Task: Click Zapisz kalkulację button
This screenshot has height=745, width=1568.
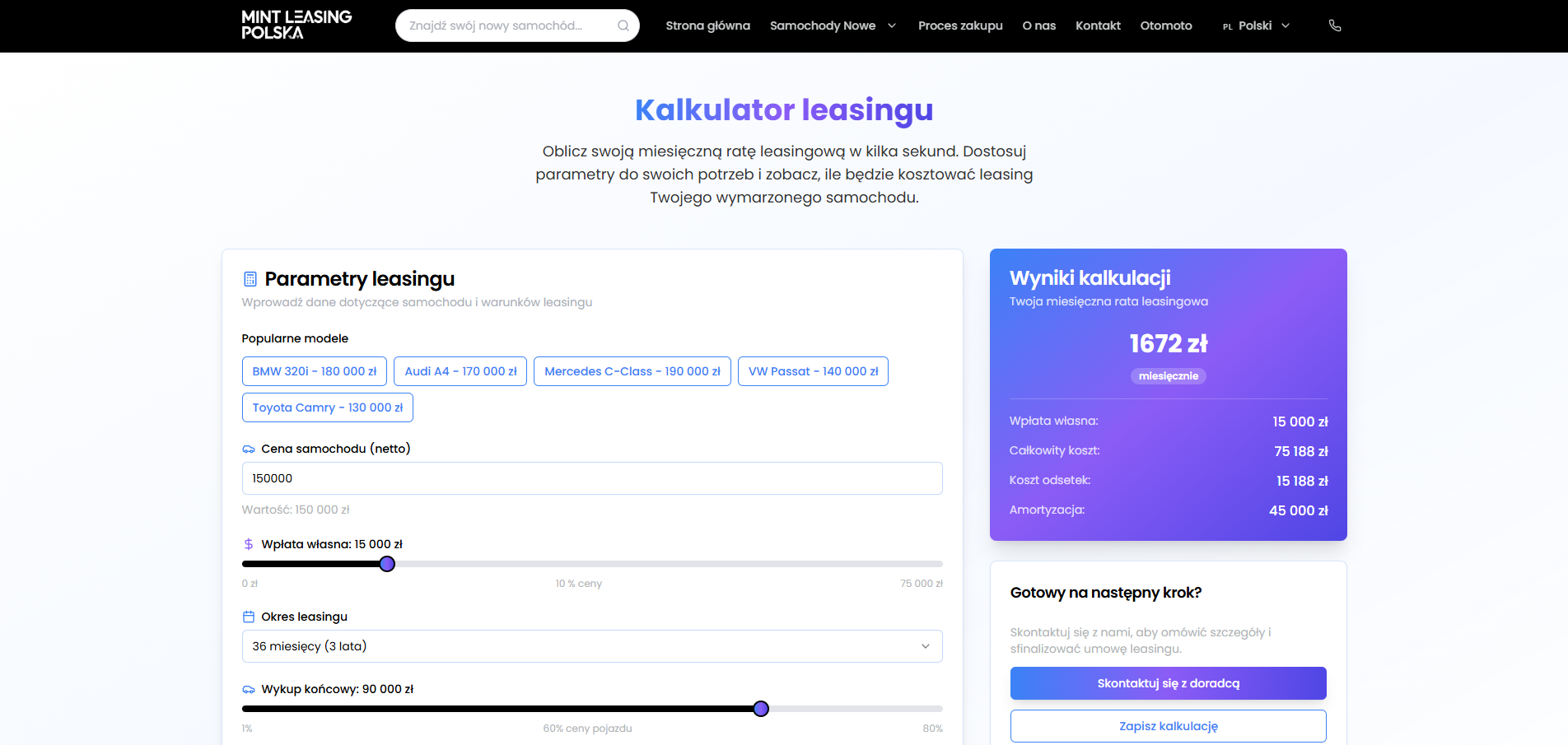Action: [1168, 726]
